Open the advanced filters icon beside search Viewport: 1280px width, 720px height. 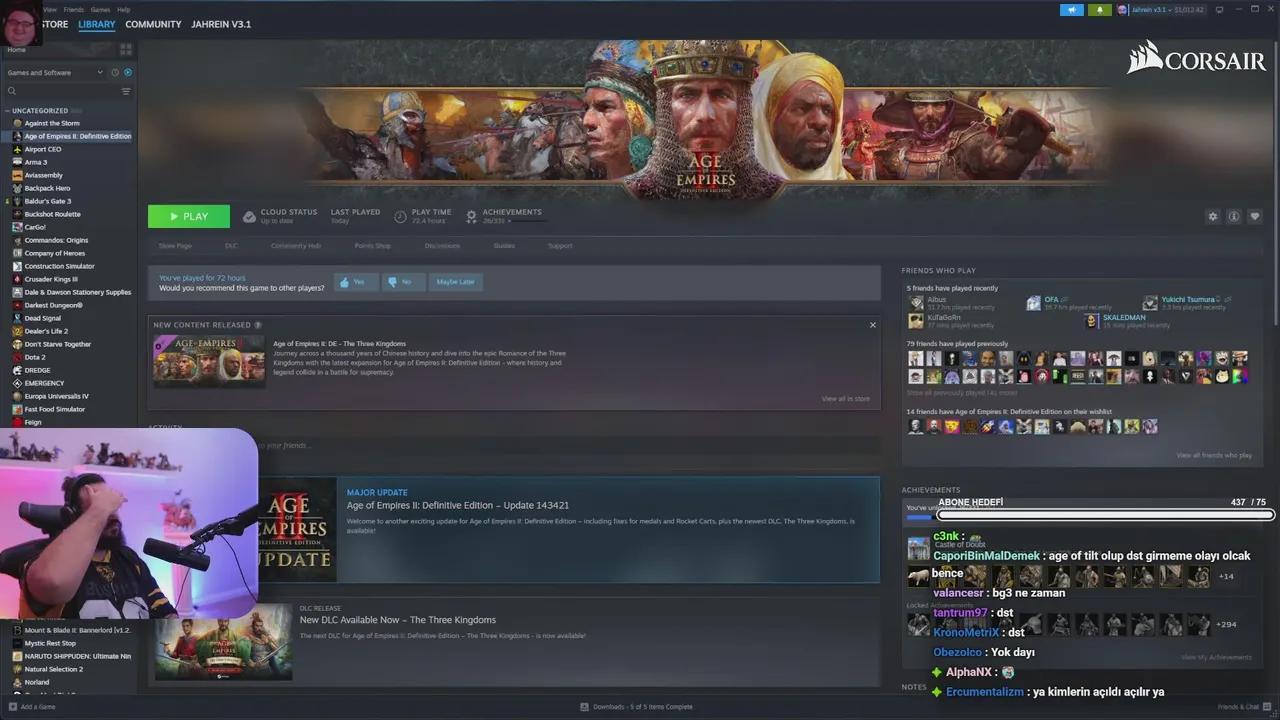pyautogui.click(x=126, y=91)
